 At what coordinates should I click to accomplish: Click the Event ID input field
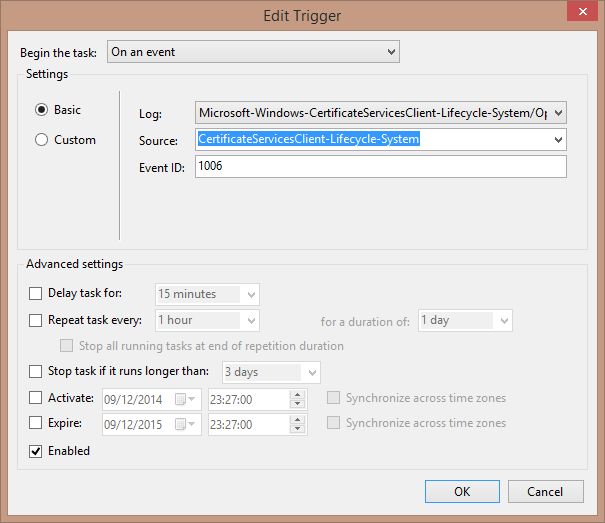380,166
